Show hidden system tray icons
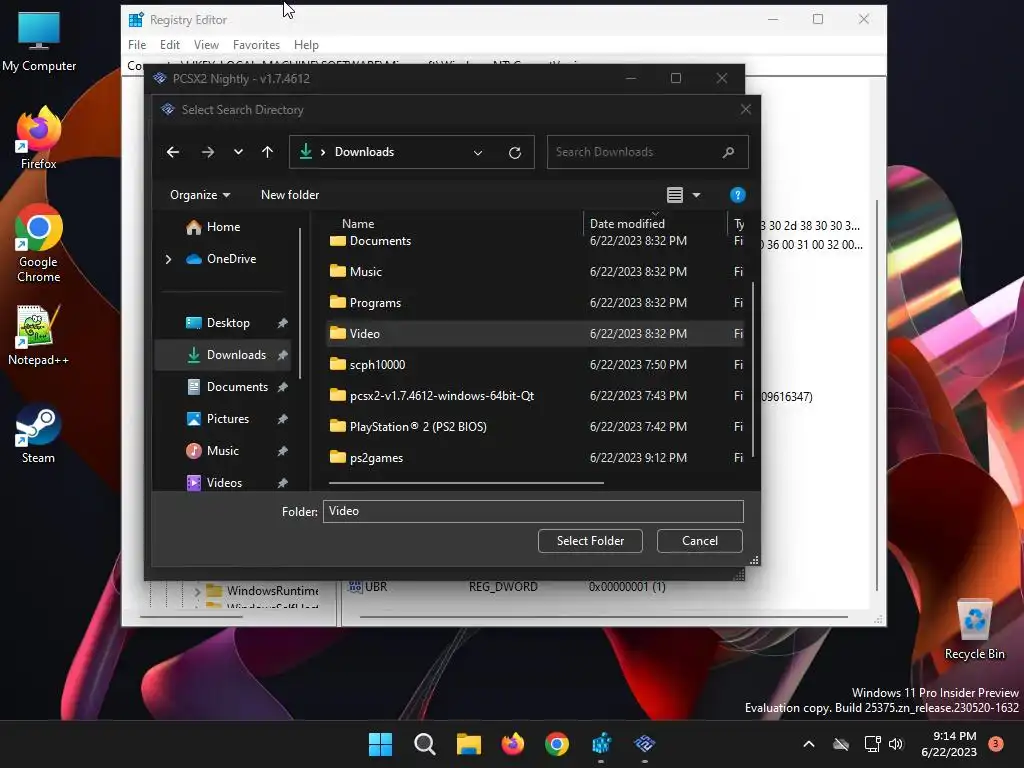Screen dimensions: 1024x768 pyautogui.click(x=808, y=744)
